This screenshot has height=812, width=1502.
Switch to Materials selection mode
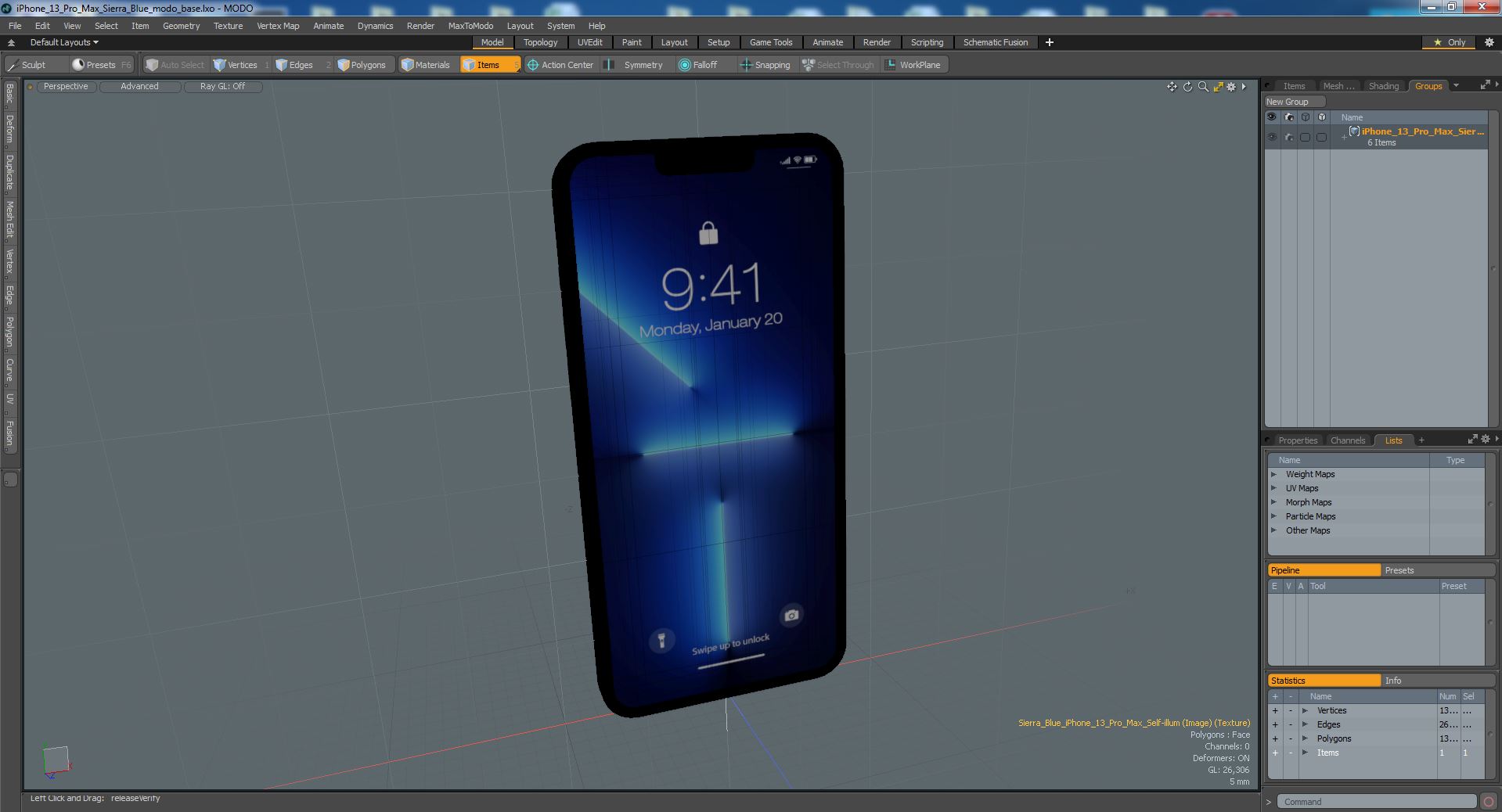click(x=426, y=65)
